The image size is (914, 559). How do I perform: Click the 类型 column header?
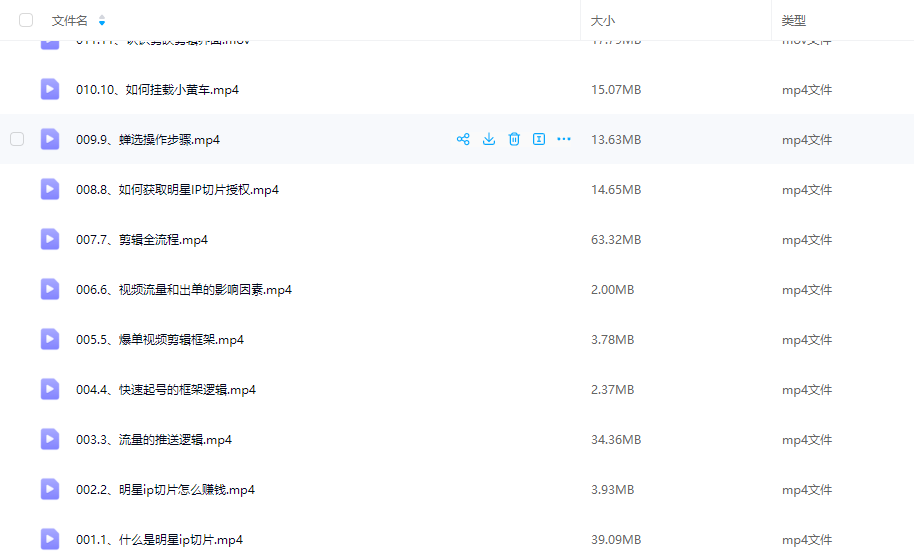click(793, 21)
